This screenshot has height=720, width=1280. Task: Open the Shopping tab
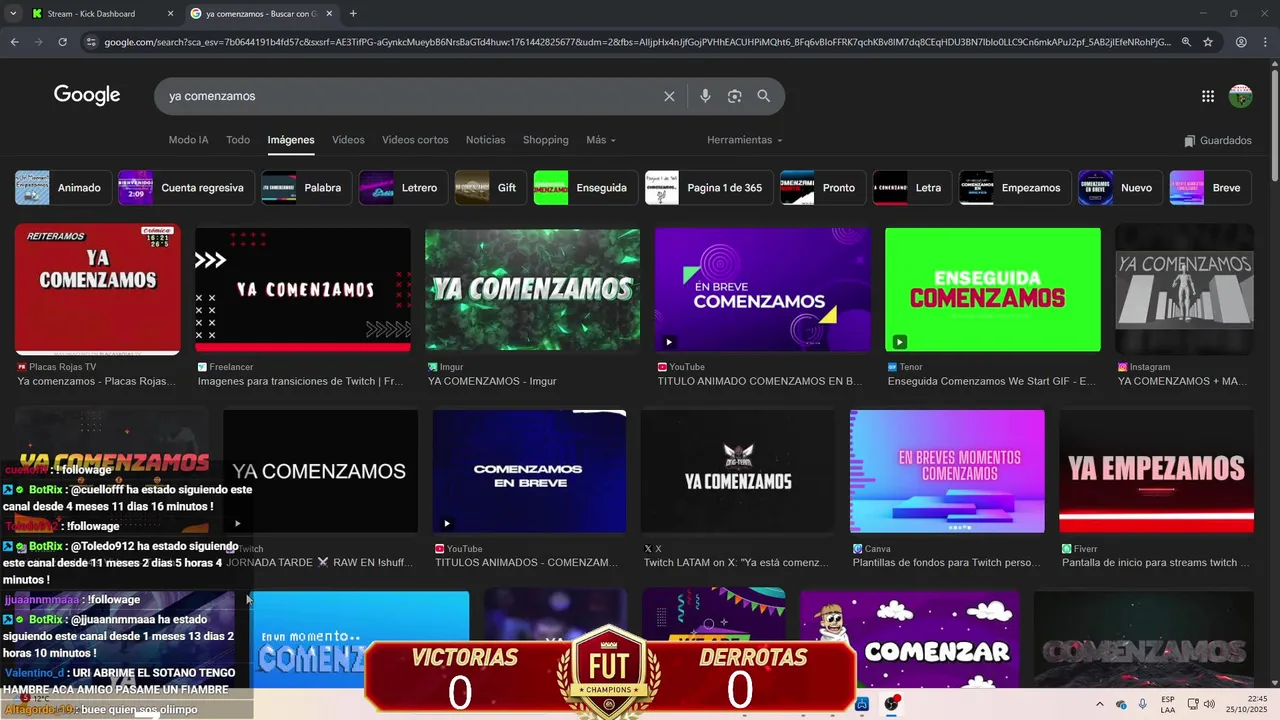click(x=545, y=140)
